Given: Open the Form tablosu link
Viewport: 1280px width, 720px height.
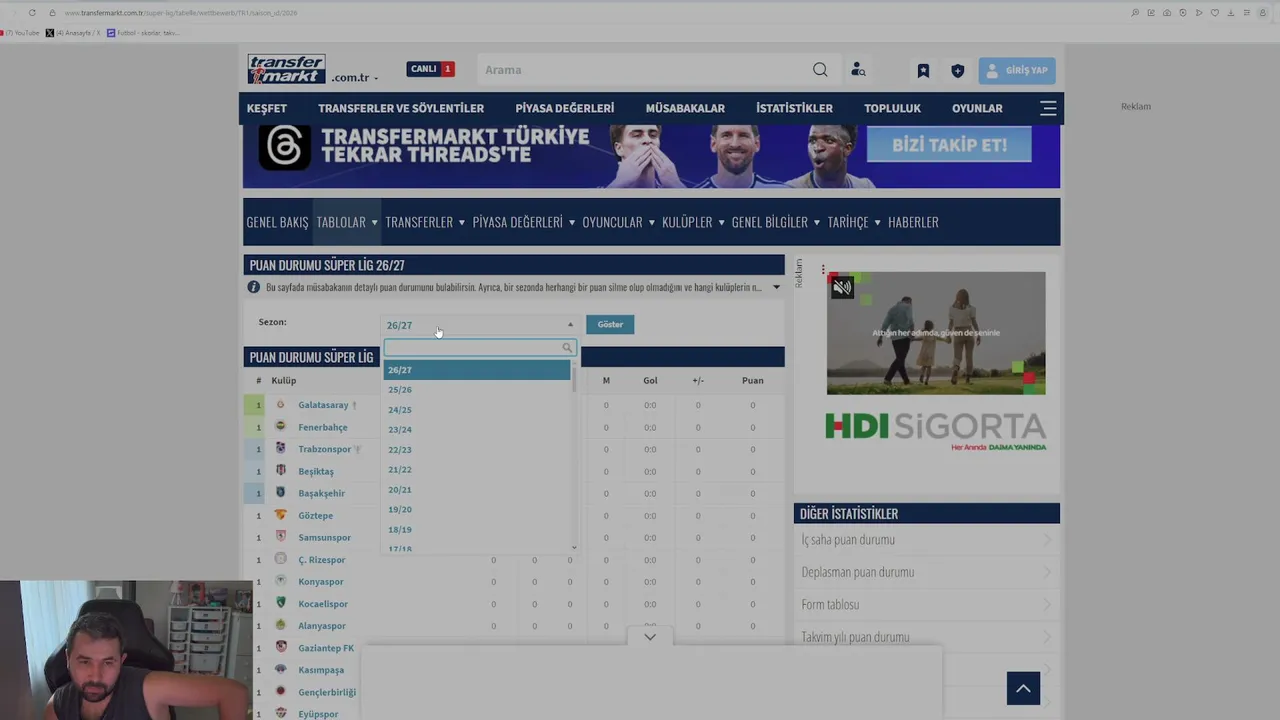Looking at the screenshot, I should pyautogui.click(x=830, y=605).
